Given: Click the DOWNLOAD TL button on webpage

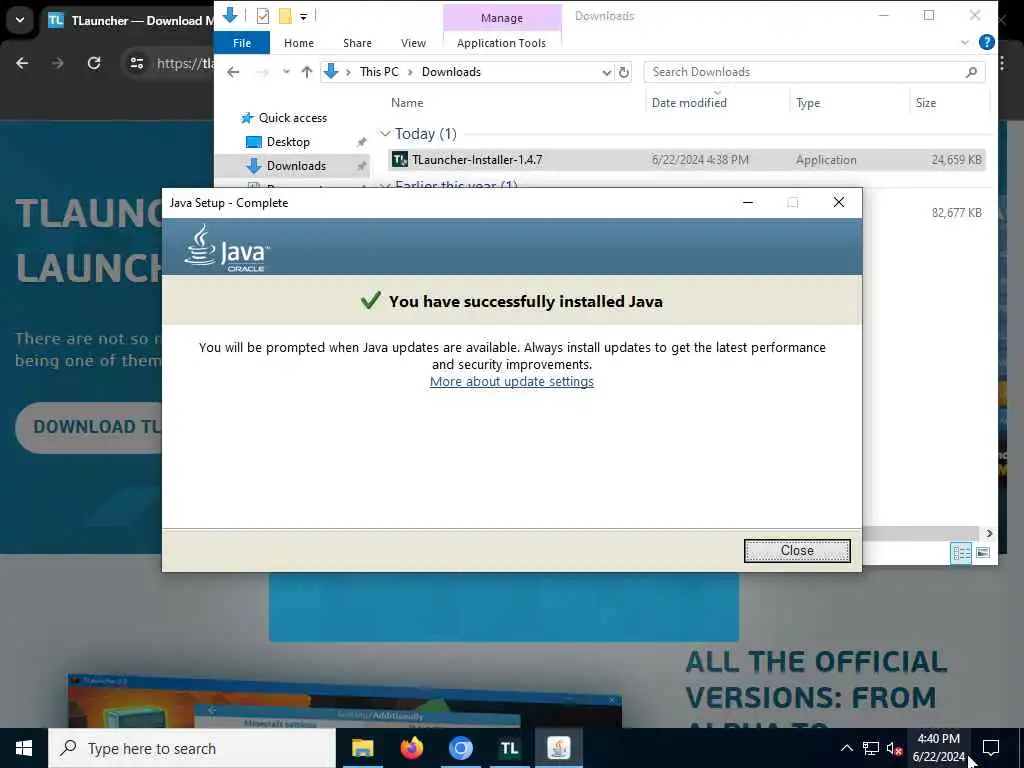Looking at the screenshot, I should coord(88,427).
